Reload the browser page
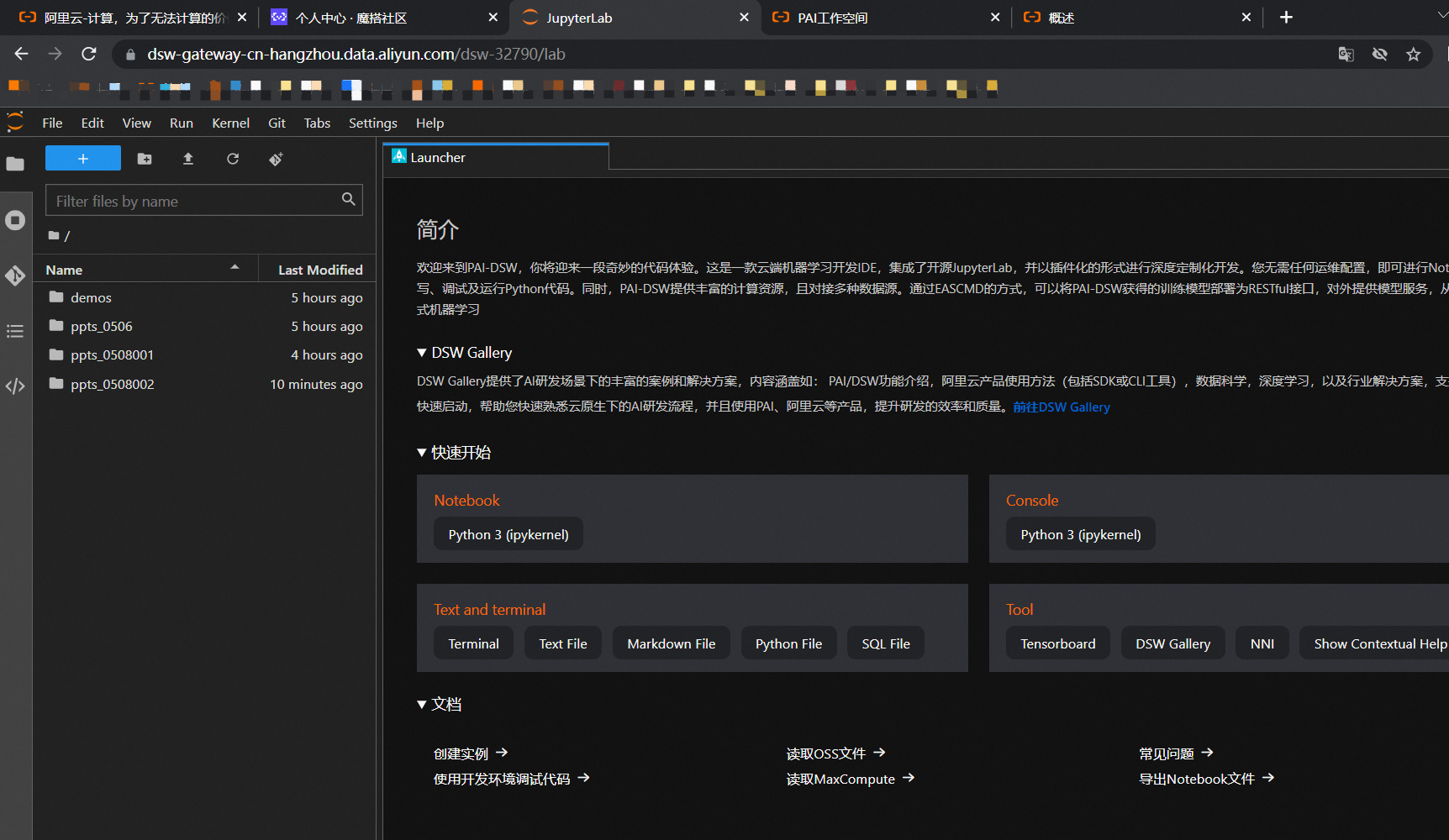Image resolution: width=1449 pixels, height=840 pixels. (x=88, y=54)
